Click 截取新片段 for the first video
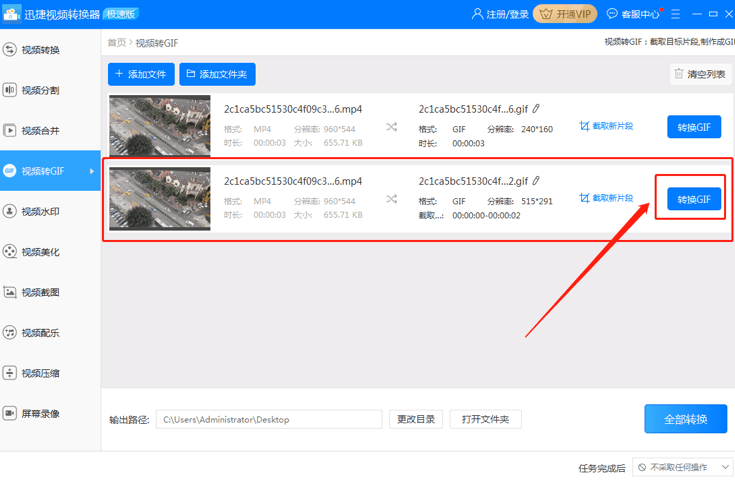The height and width of the screenshot is (484, 735). coord(606,126)
